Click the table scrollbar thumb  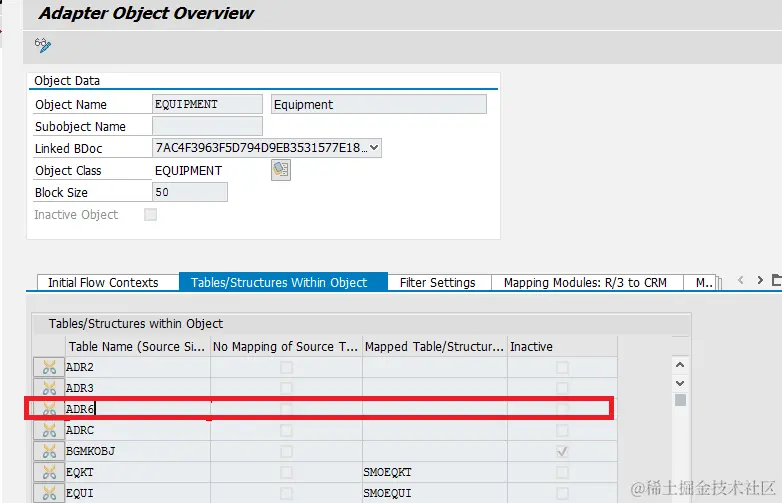680,400
